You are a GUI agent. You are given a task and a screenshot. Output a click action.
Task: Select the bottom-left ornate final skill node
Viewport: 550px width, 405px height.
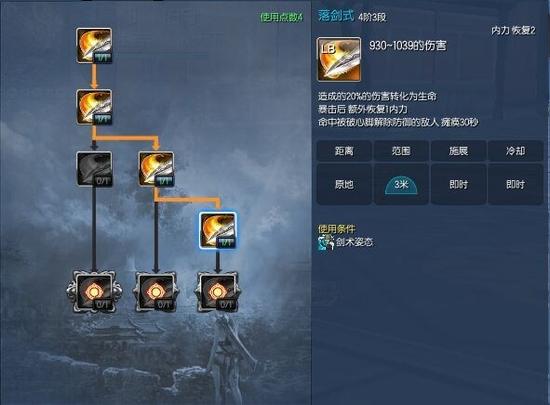point(94,292)
